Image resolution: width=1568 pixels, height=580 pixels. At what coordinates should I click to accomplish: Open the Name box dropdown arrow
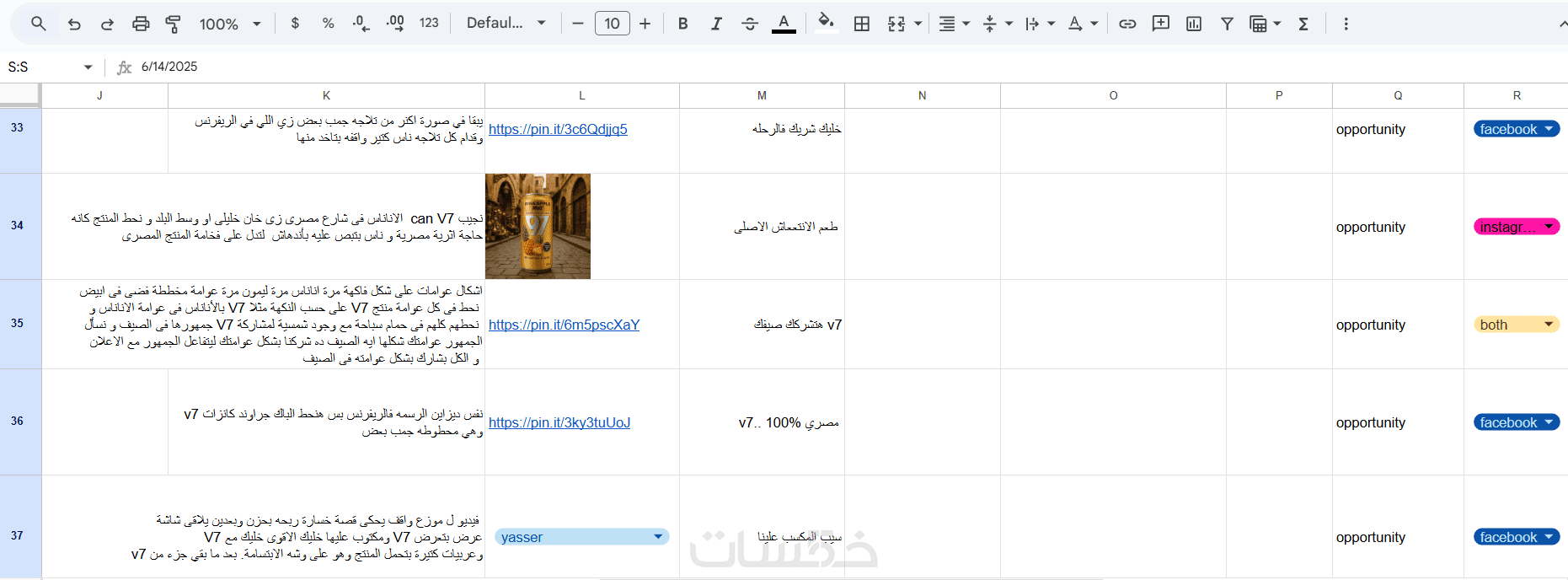[88, 67]
